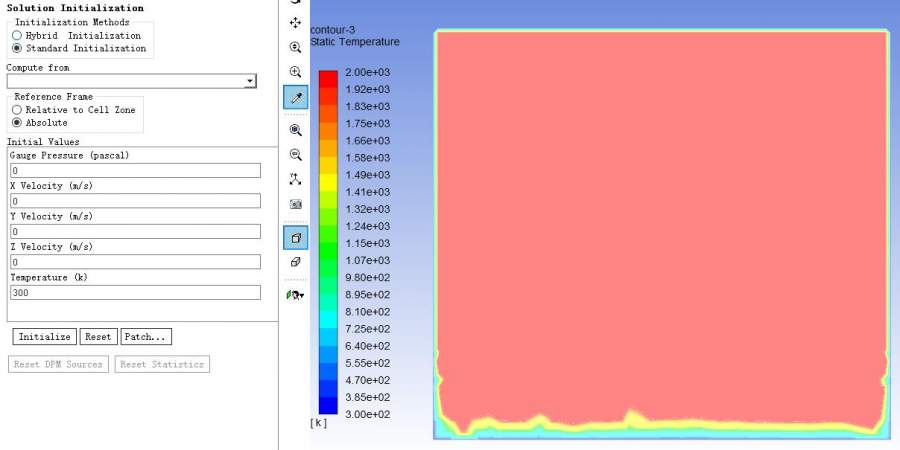Click the Fit to Window icon
Image resolution: width=900 pixels, height=450 pixels.
click(x=295, y=130)
